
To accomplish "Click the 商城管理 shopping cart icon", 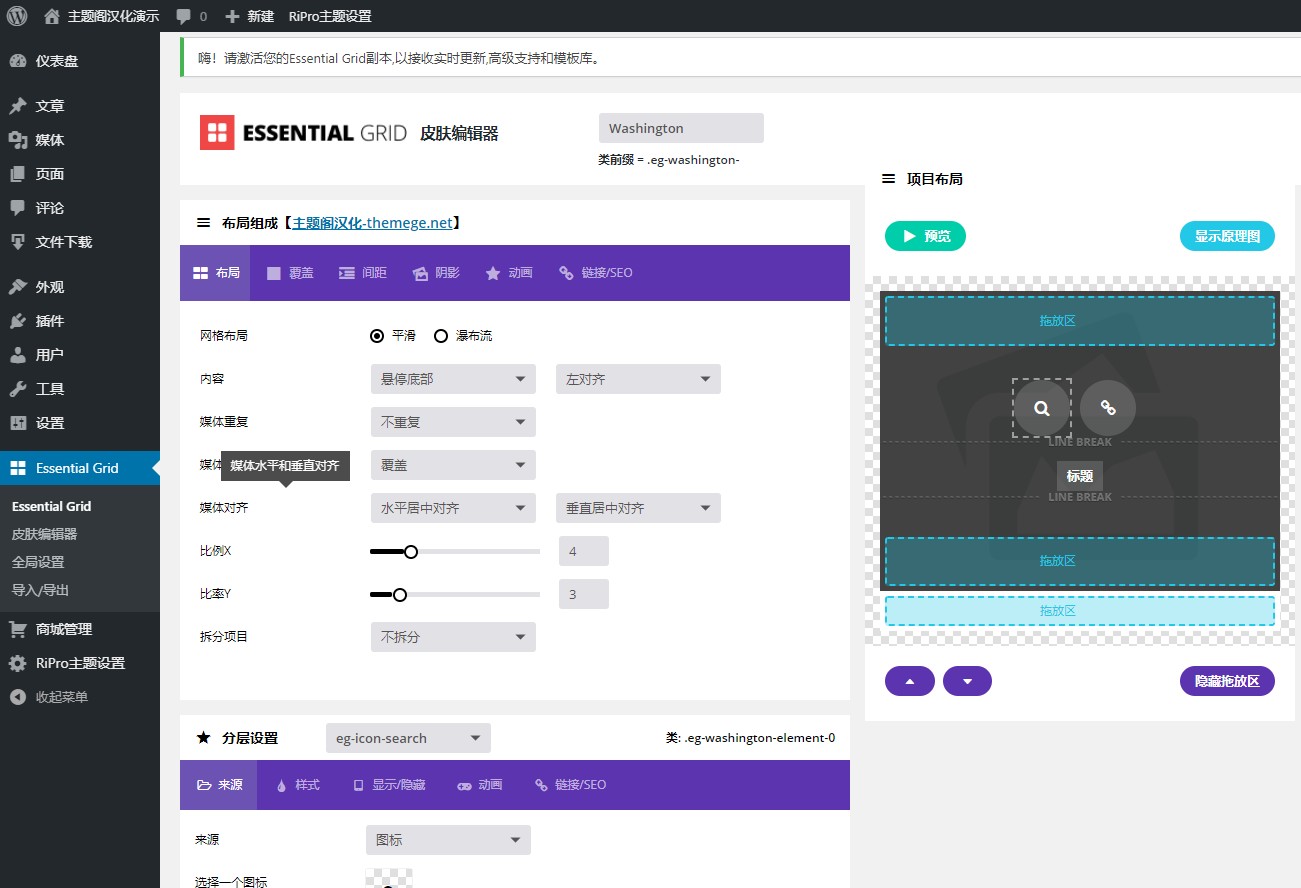I will (17, 629).
